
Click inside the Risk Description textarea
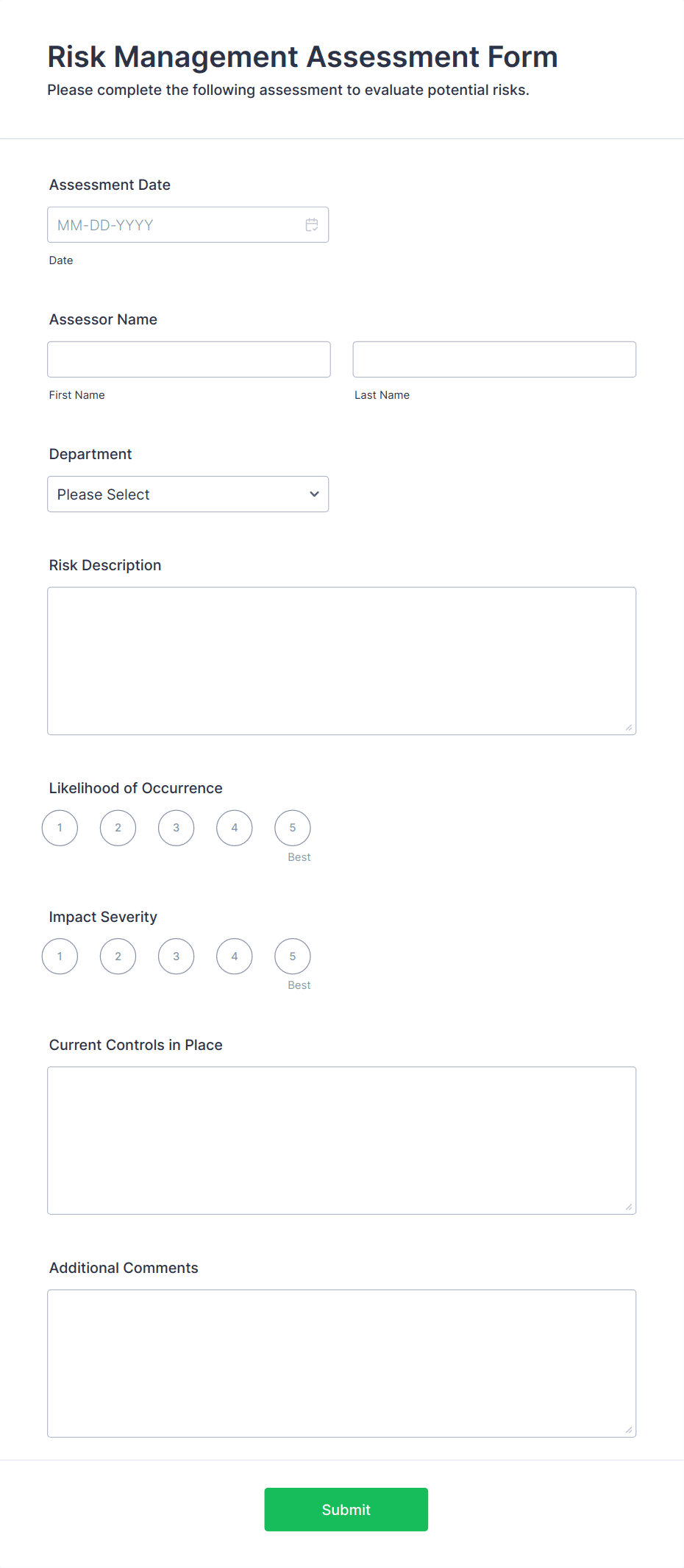tap(341, 660)
